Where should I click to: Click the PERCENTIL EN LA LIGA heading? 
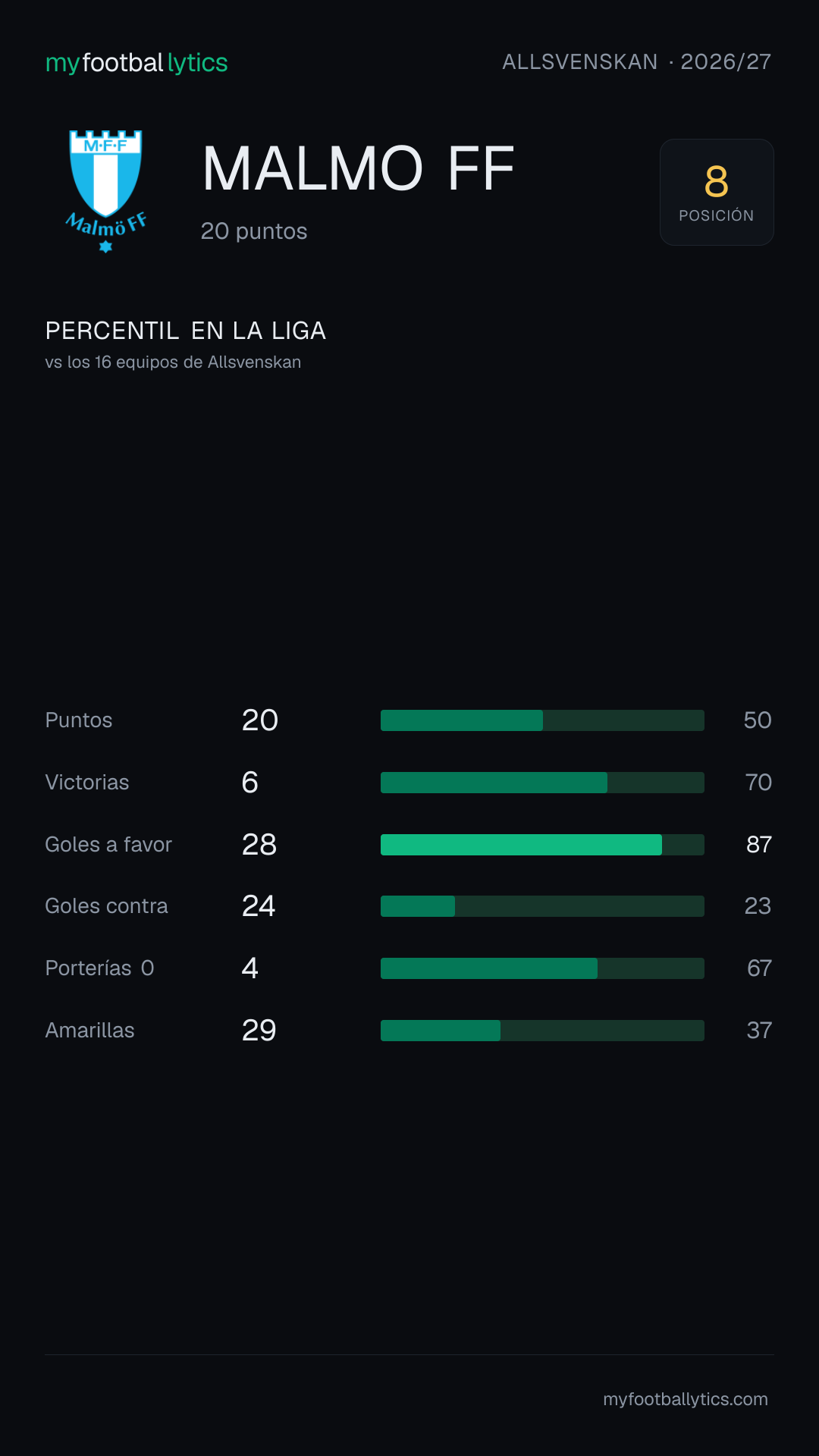click(186, 331)
